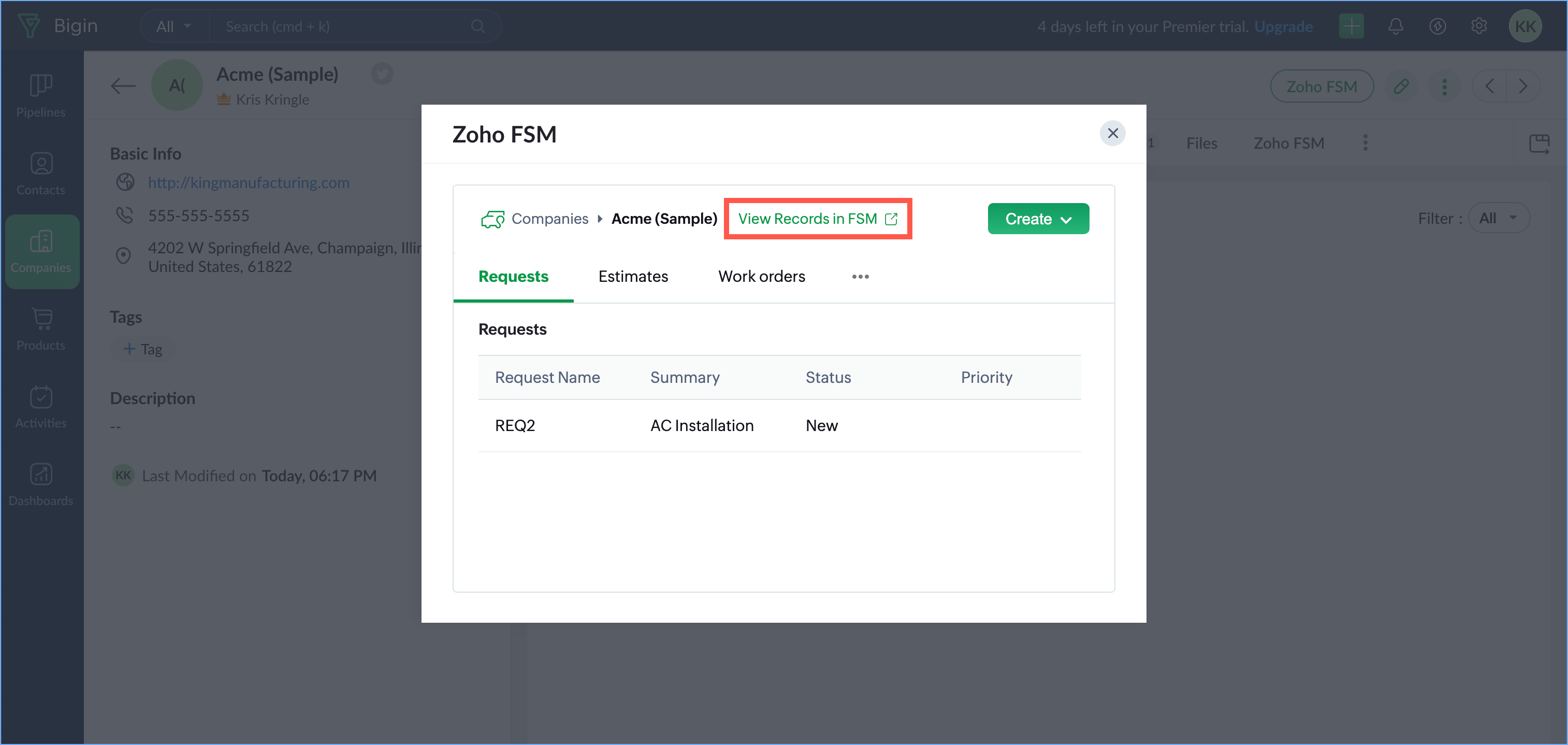Click the lightning bolt circle icon
This screenshot has width=1568, height=745.
1437,26
